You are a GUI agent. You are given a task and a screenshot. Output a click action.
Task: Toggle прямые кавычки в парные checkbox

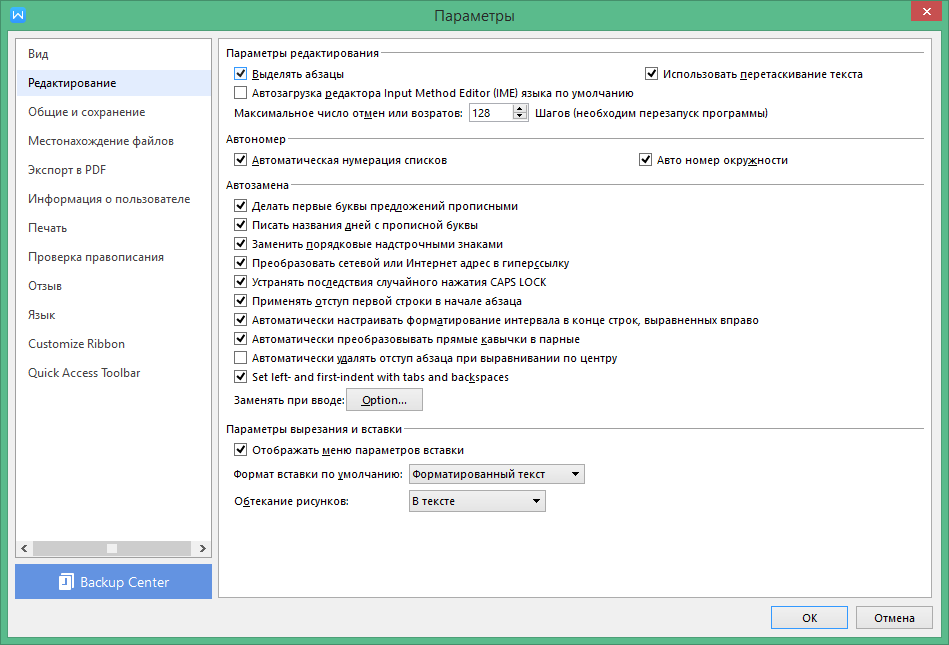coord(240,339)
